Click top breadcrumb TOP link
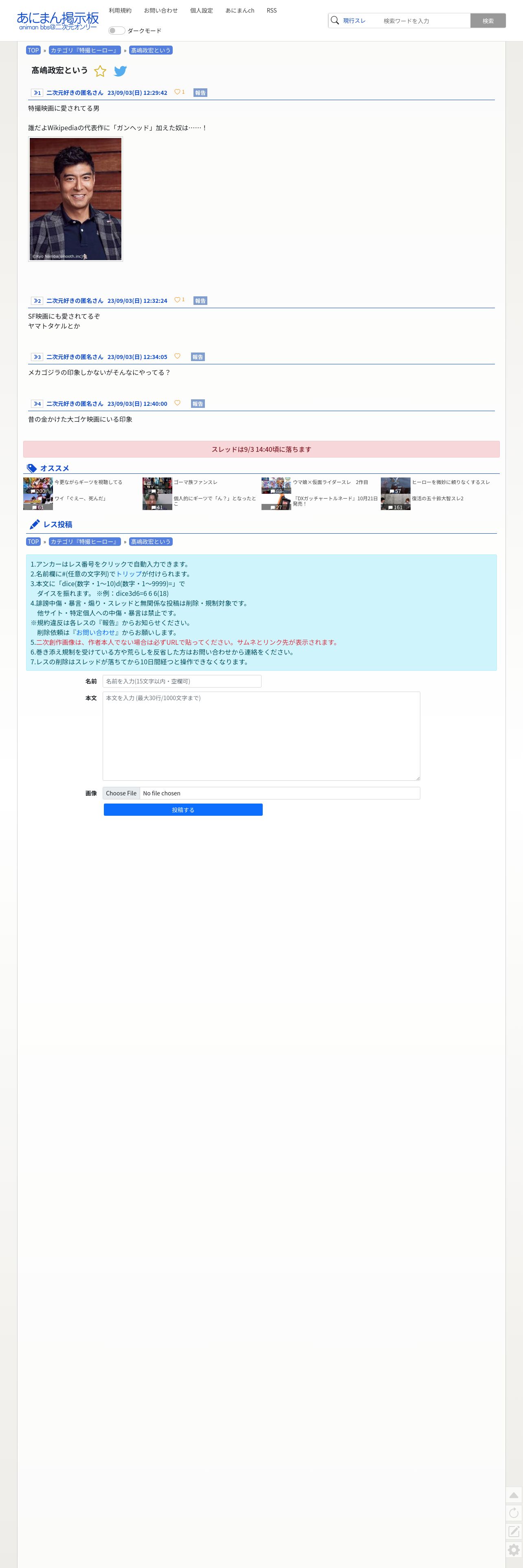Screen dimensions: 523x1568 pyautogui.click(x=33, y=50)
